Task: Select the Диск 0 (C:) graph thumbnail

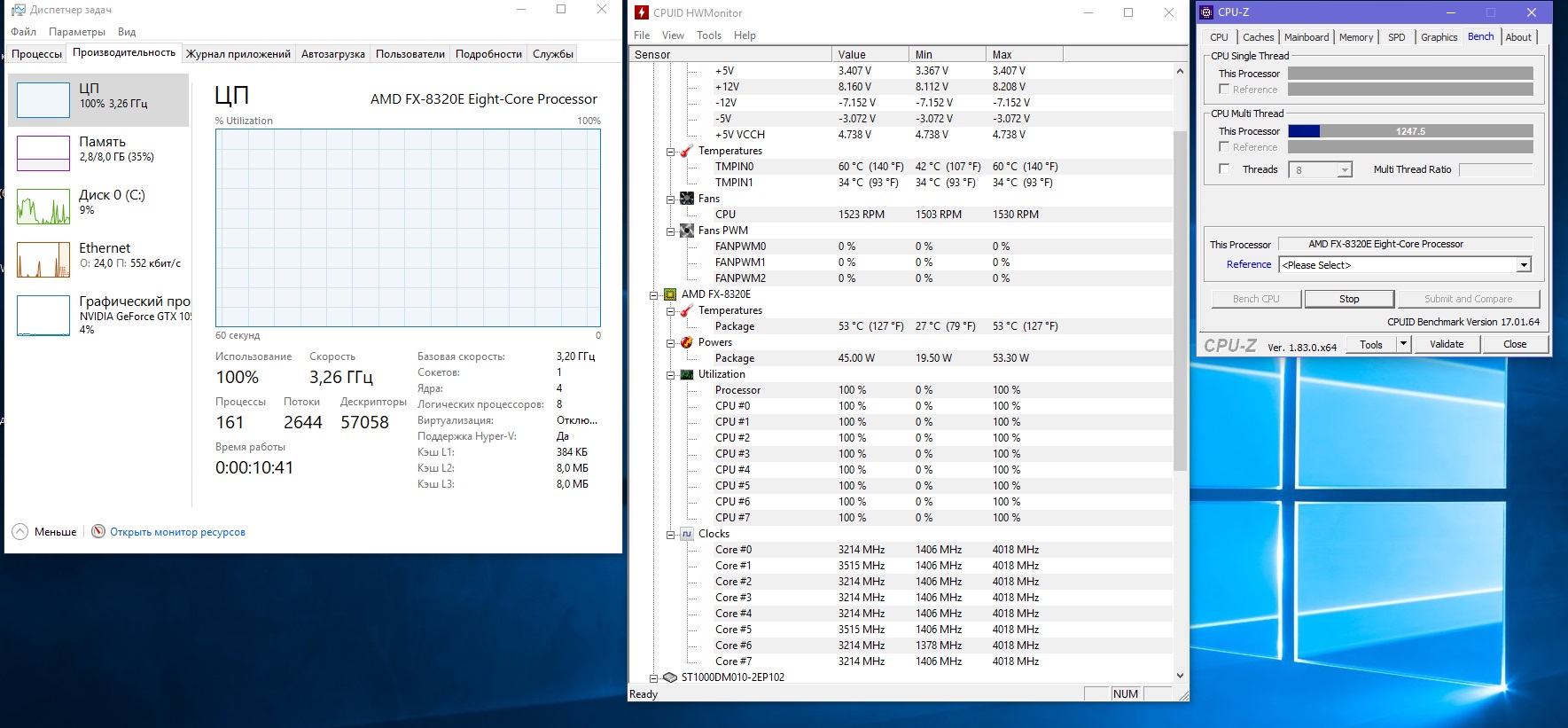Action: 43,207
